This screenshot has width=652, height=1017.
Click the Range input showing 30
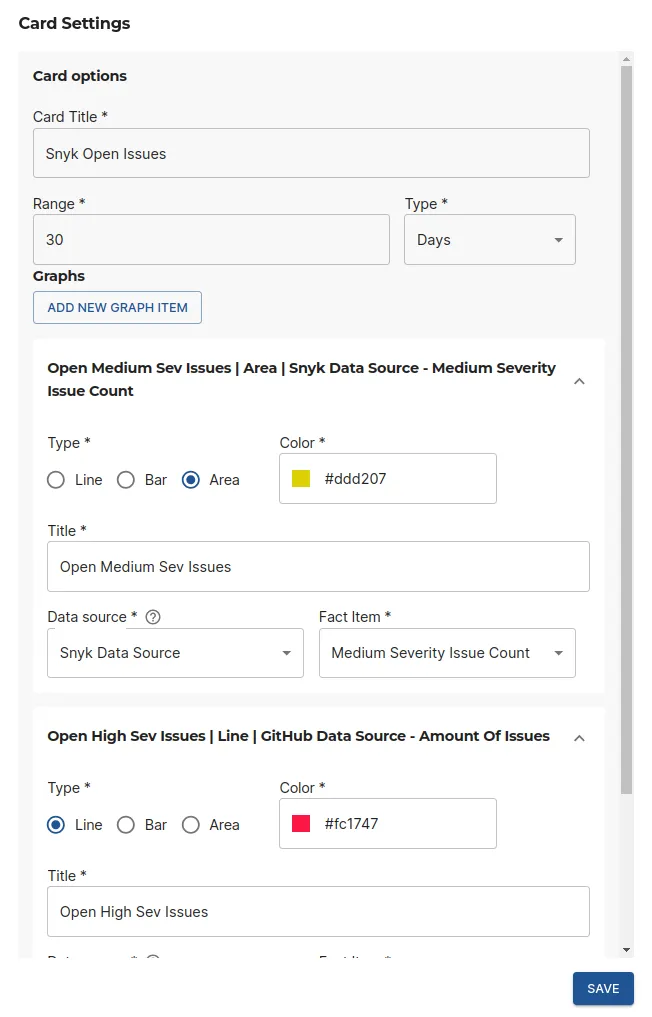(x=211, y=239)
